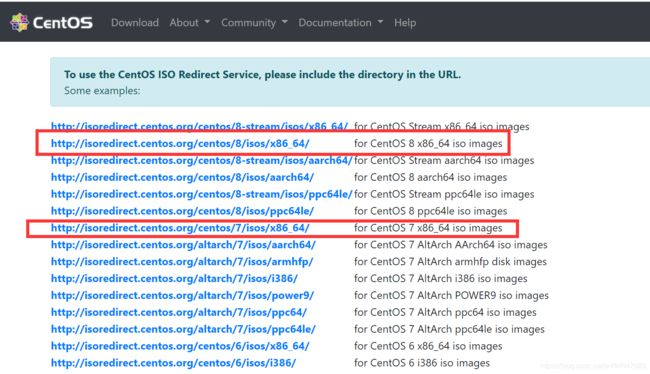650x374 pixels.
Task: Open the Download page in navbar
Action: click(135, 23)
